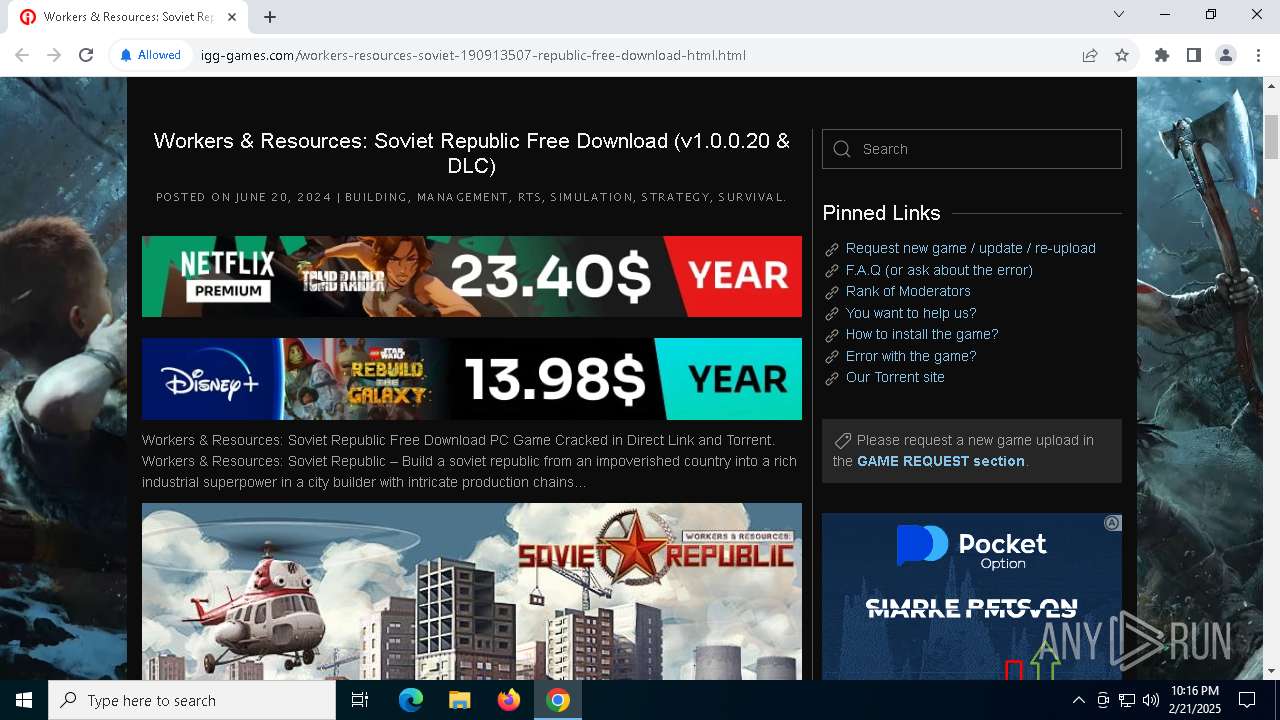Screen dimensions: 1280x720
Task: Close the Workers & Resources tab
Action: coord(232,17)
